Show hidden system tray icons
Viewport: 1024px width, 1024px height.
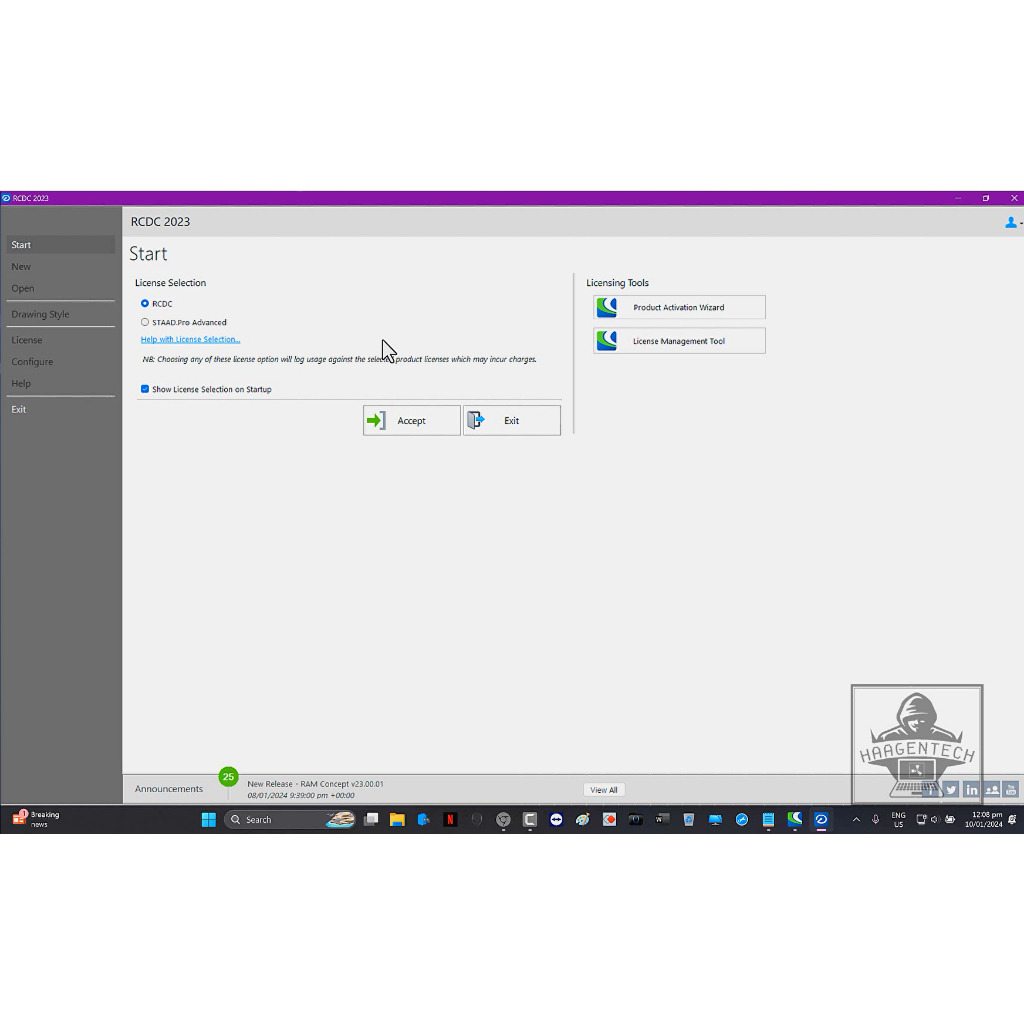[x=856, y=820]
